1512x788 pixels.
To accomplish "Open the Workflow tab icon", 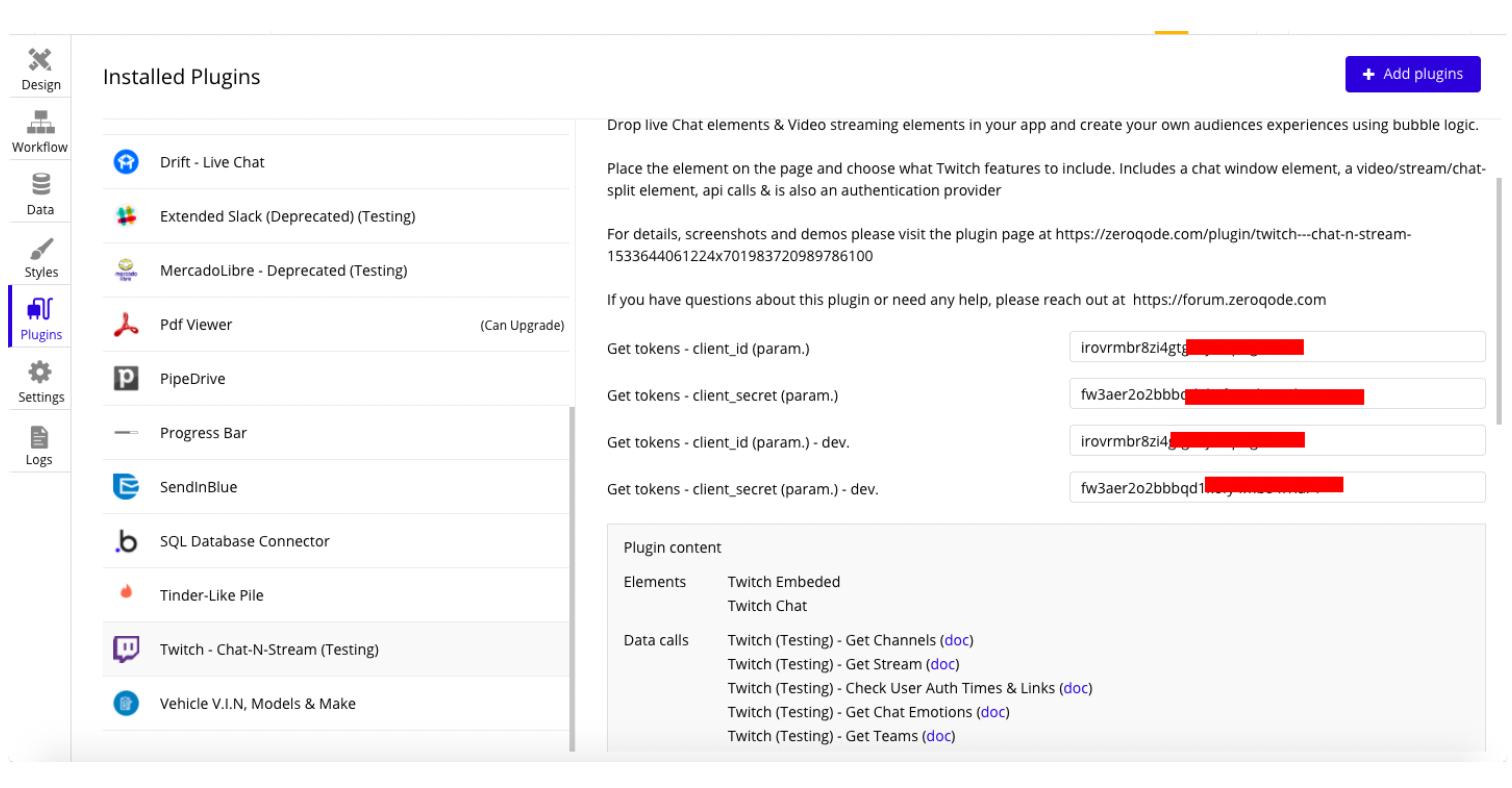I will pyautogui.click(x=40, y=122).
